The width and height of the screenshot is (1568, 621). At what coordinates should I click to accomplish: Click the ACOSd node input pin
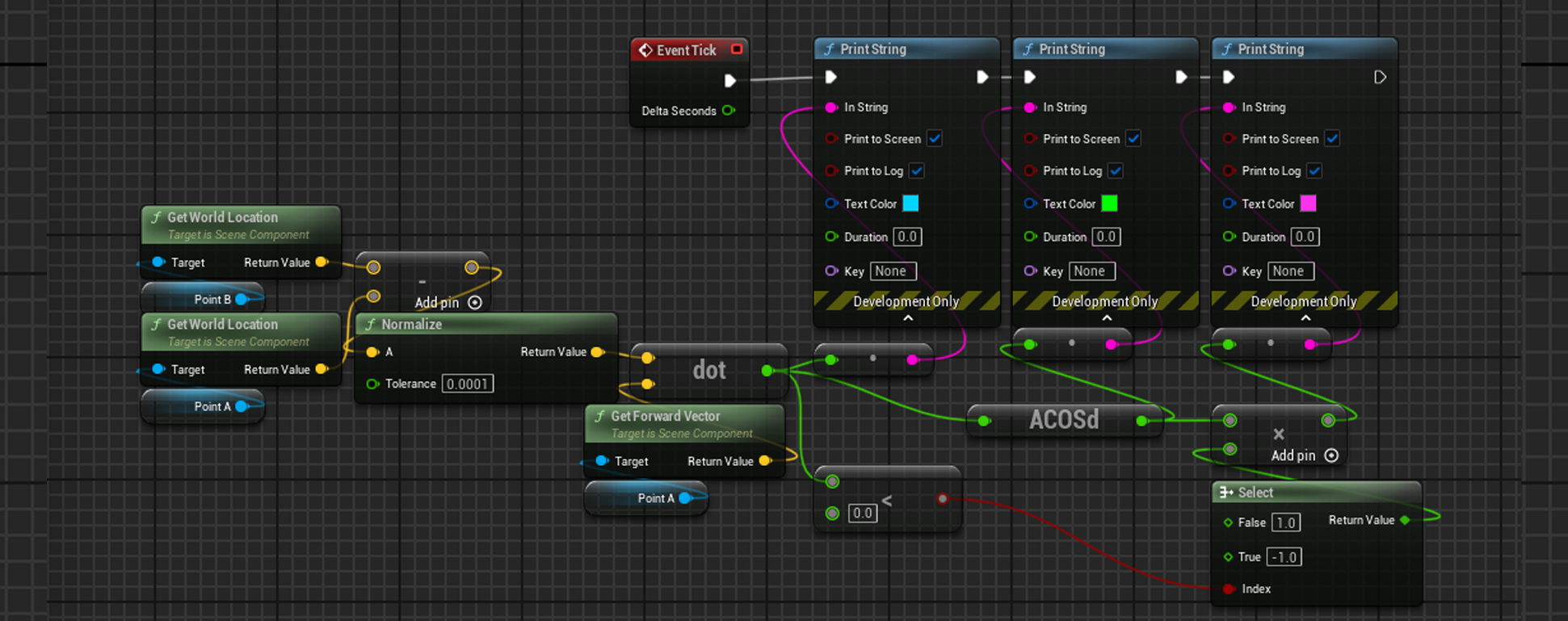(x=984, y=421)
